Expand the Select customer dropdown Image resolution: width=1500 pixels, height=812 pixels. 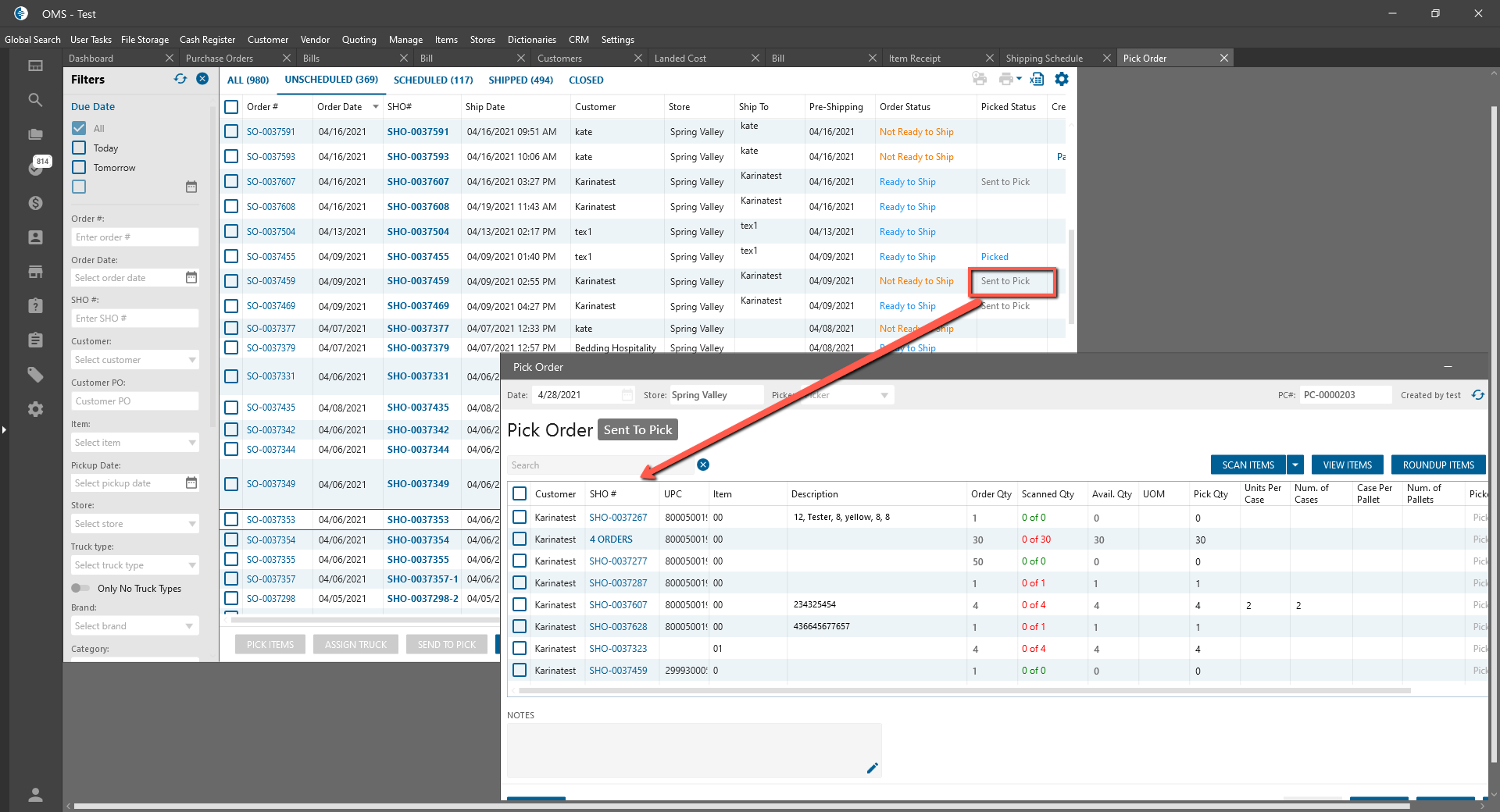pos(192,360)
